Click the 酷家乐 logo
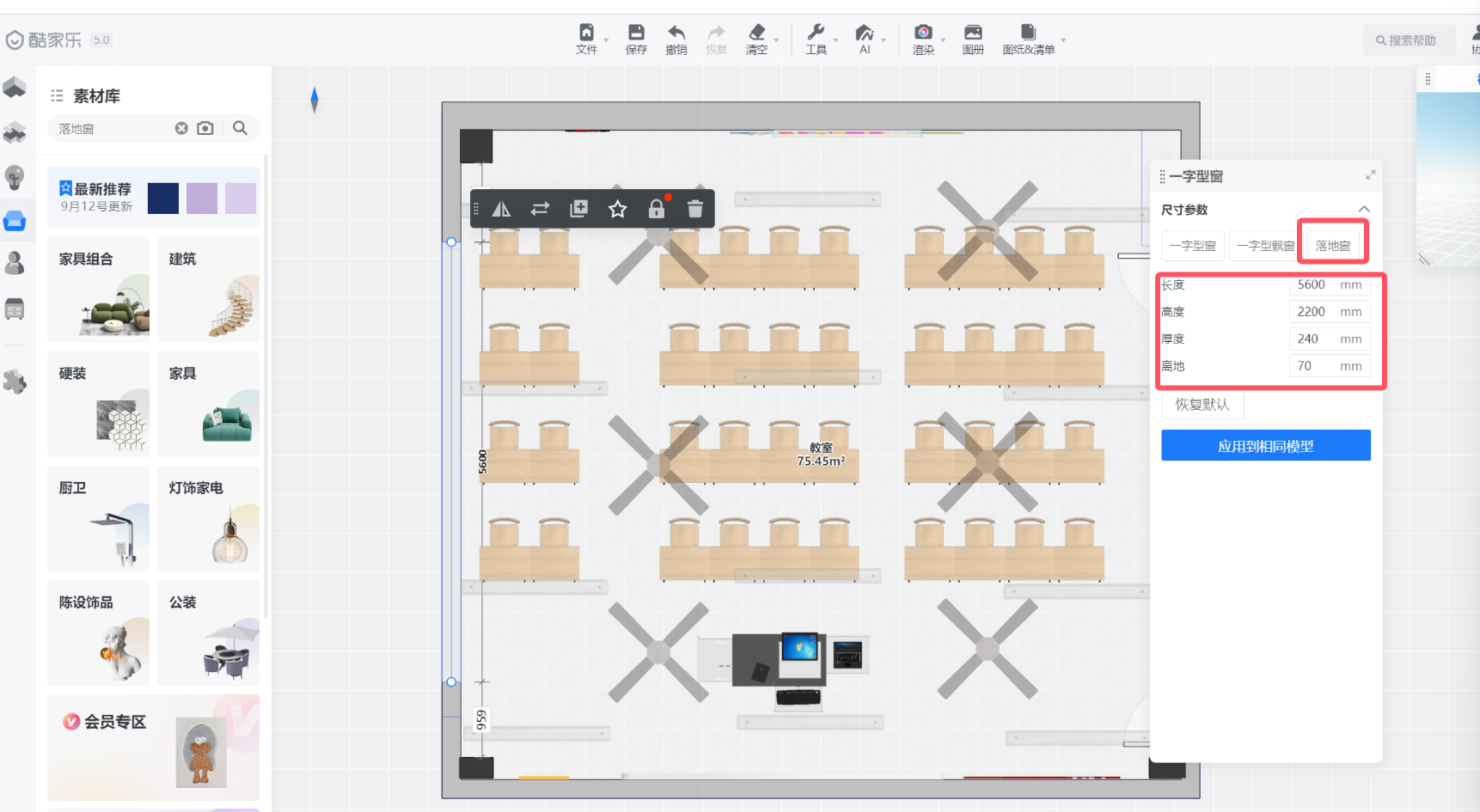 point(43,40)
